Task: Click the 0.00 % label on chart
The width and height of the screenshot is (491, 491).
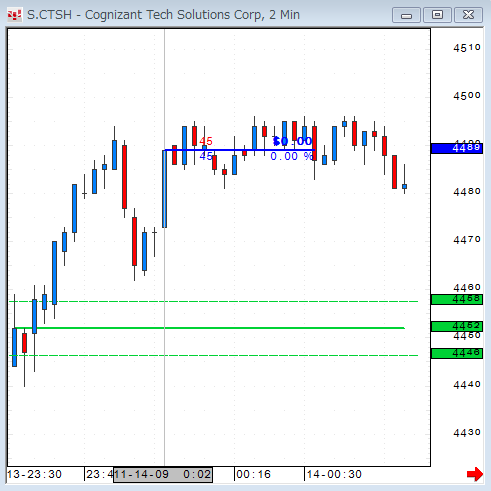Action: pyautogui.click(x=292, y=156)
